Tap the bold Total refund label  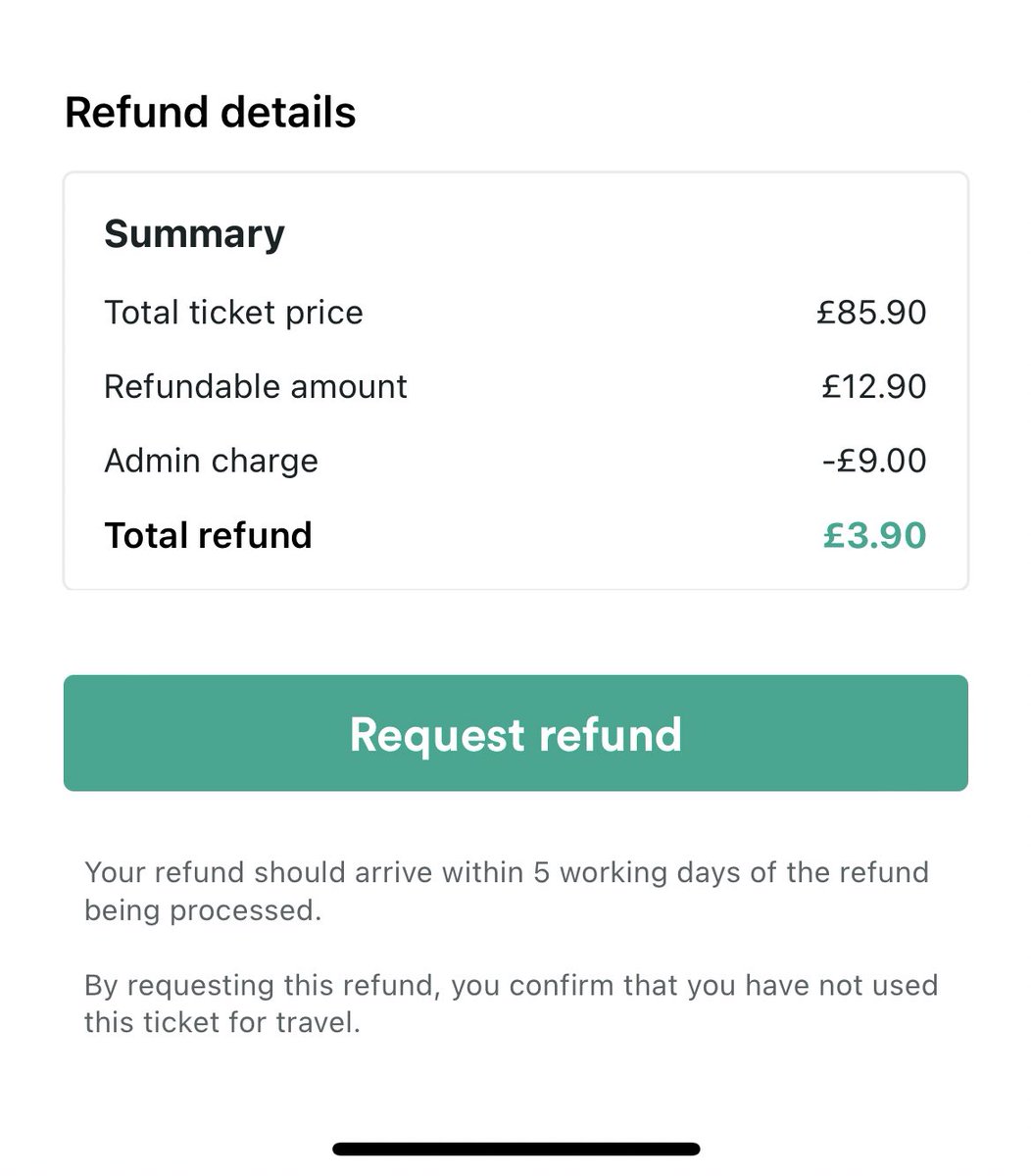(208, 535)
